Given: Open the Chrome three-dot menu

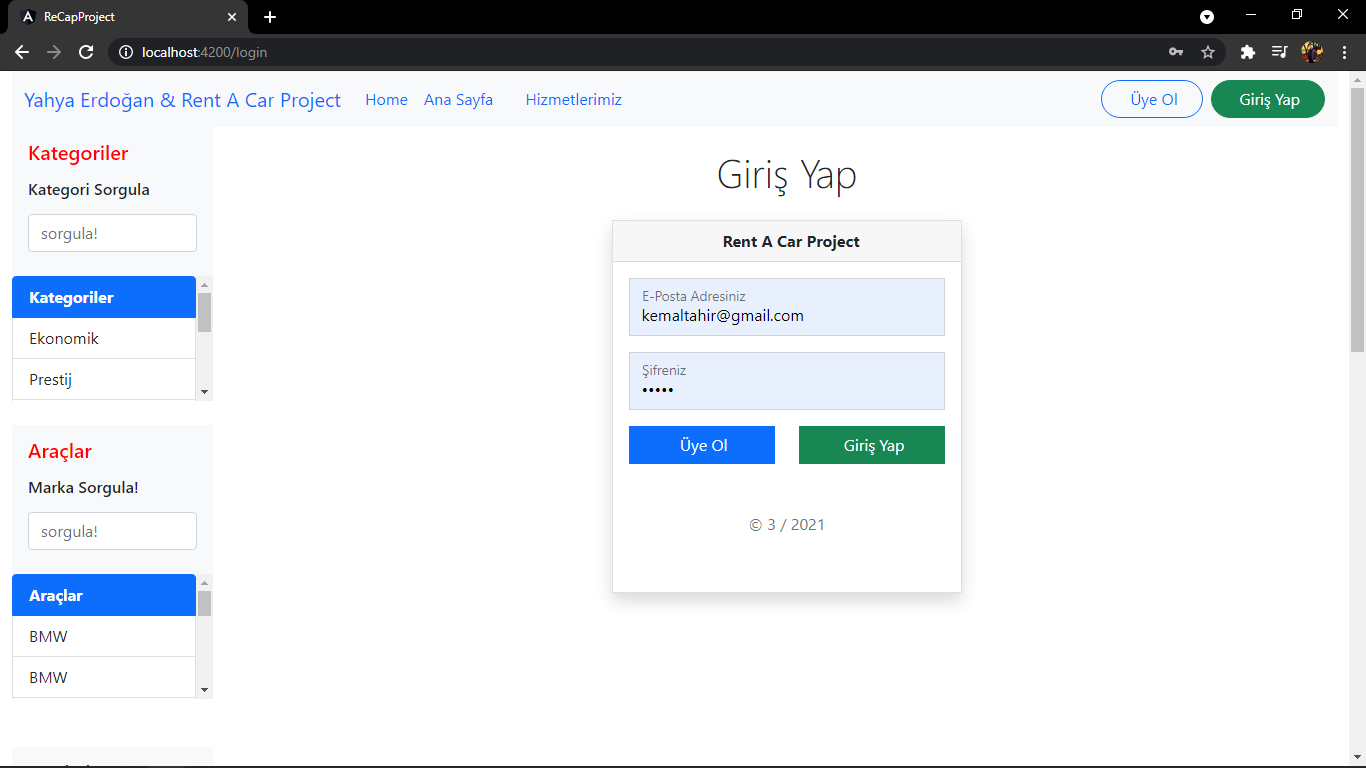Looking at the screenshot, I should pos(1344,52).
